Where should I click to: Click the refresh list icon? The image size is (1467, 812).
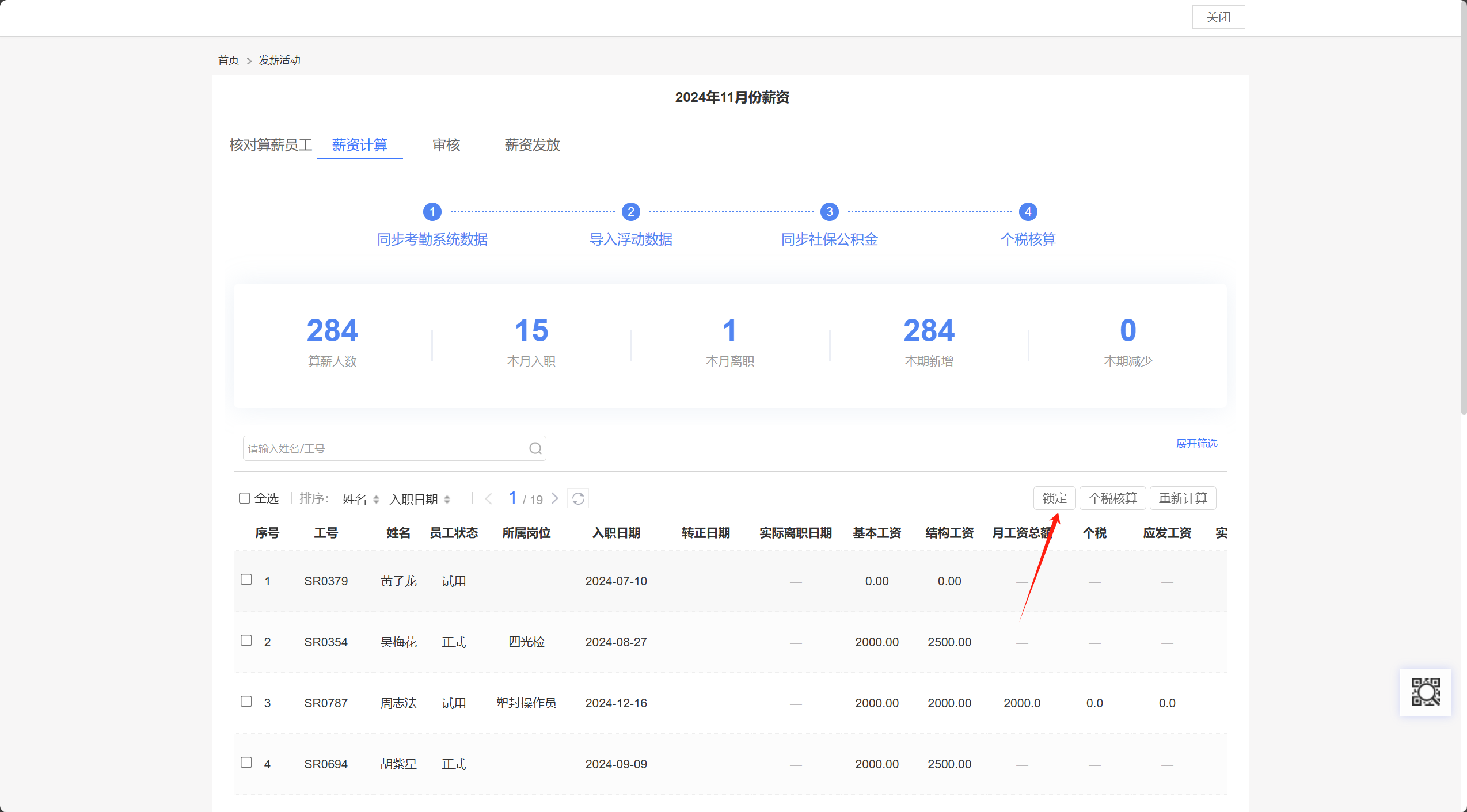pos(578,498)
